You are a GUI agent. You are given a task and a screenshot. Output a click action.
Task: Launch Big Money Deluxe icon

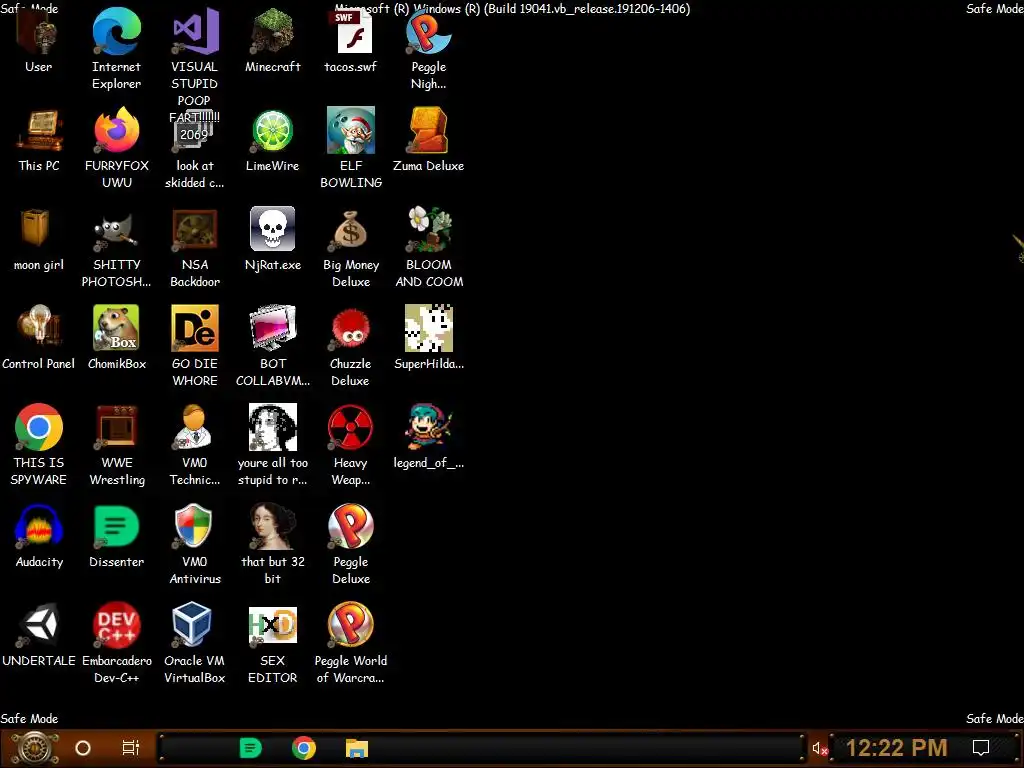[x=351, y=229]
